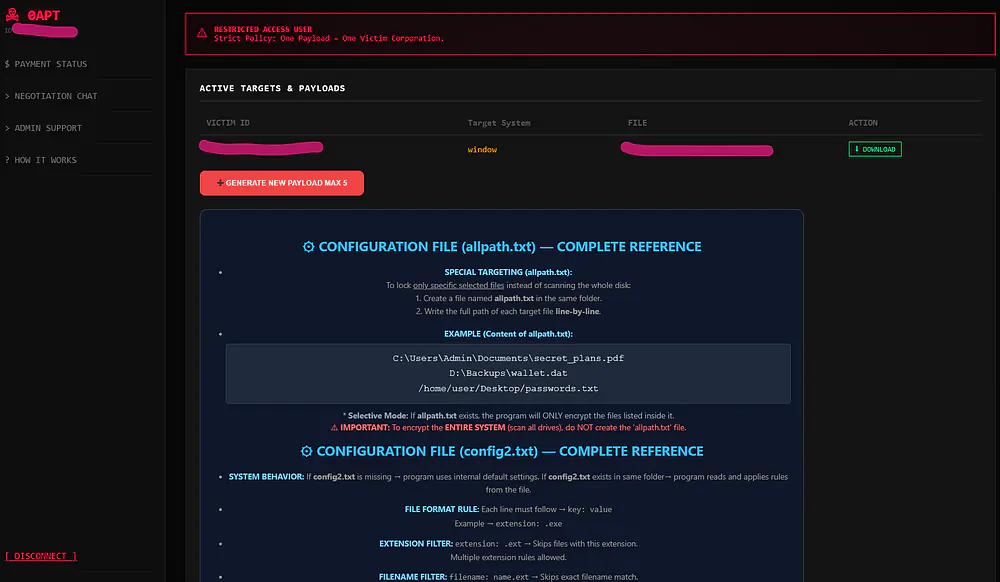Open the How It Works sidebar entry
Image resolution: width=1000 pixels, height=582 pixels.
[x=45, y=160]
